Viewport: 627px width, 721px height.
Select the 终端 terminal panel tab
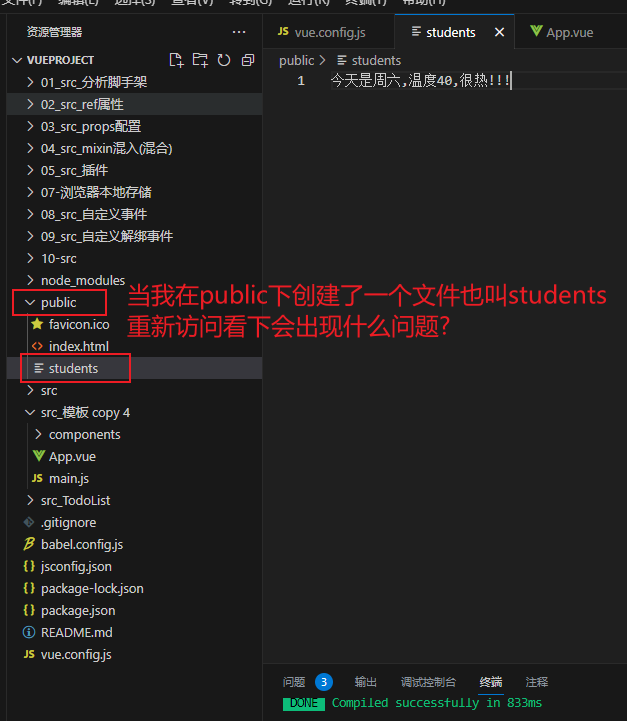coord(490,682)
